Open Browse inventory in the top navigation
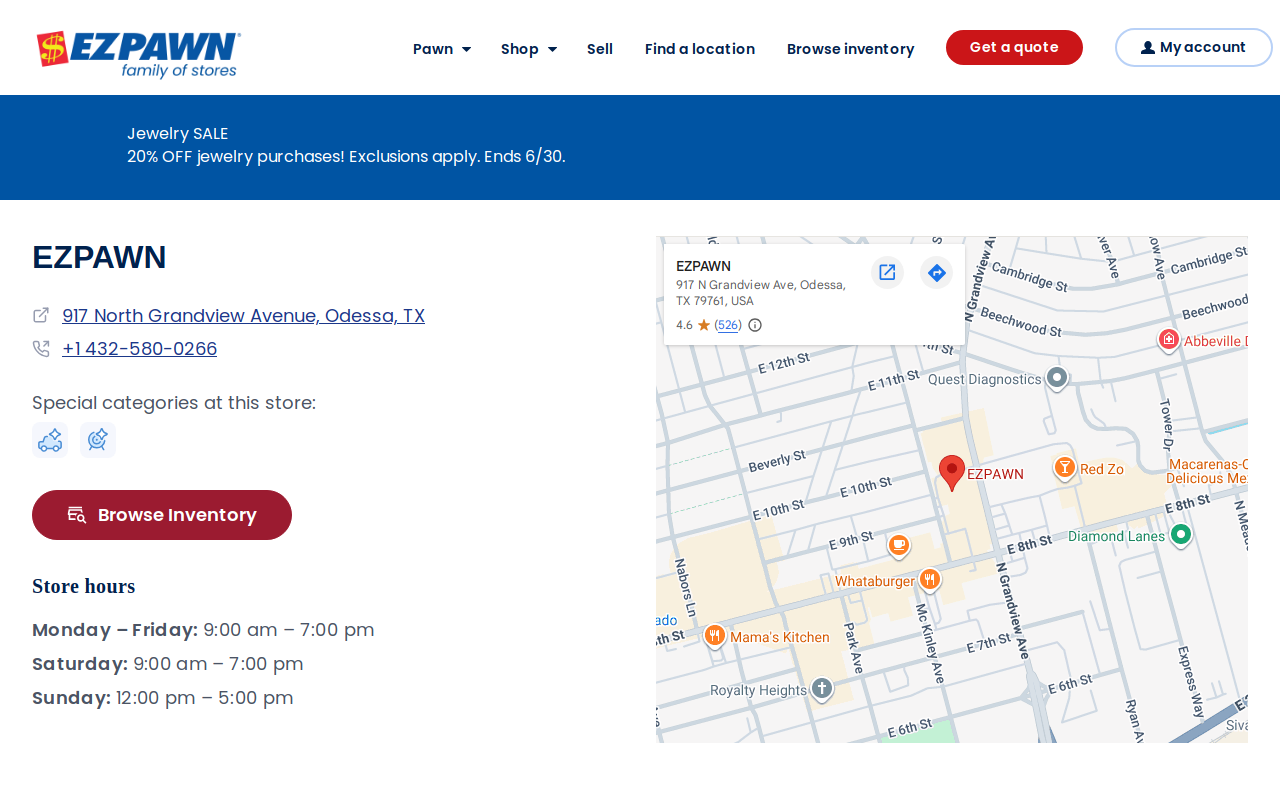The width and height of the screenshot is (1280, 800). (x=851, y=49)
